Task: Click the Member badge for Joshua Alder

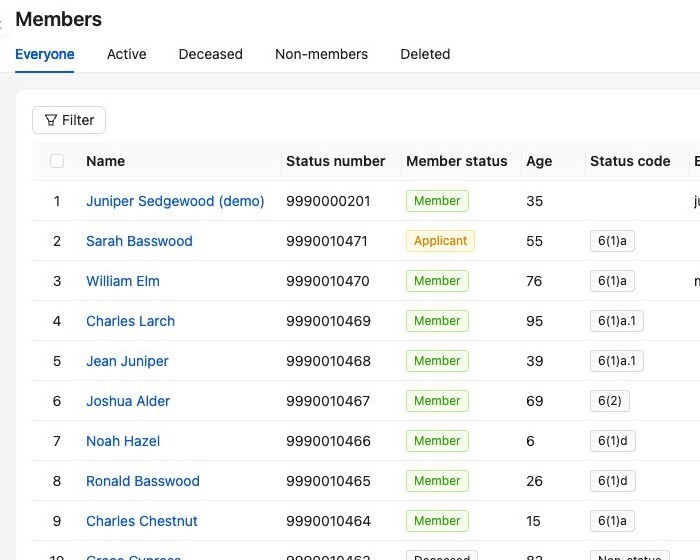Action: 438,401
